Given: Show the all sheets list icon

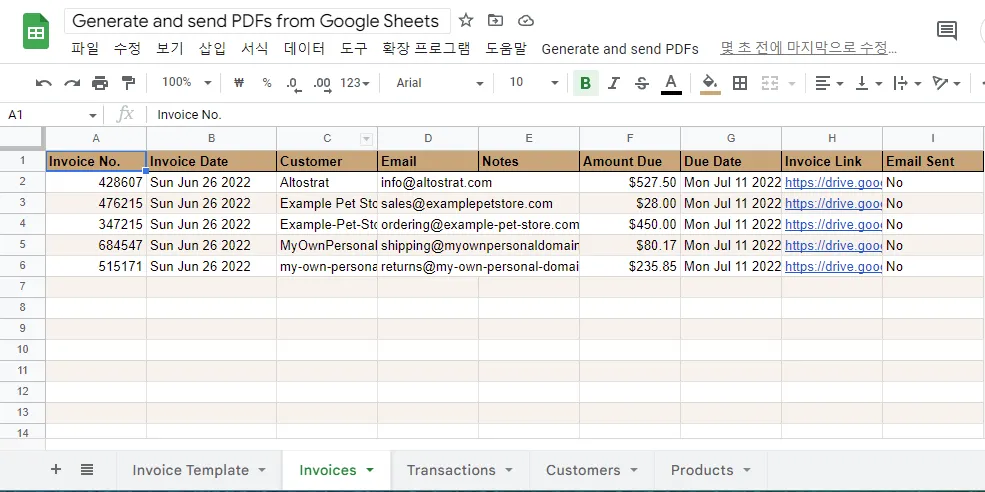Looking at the screenshot, I should [87, 469].
